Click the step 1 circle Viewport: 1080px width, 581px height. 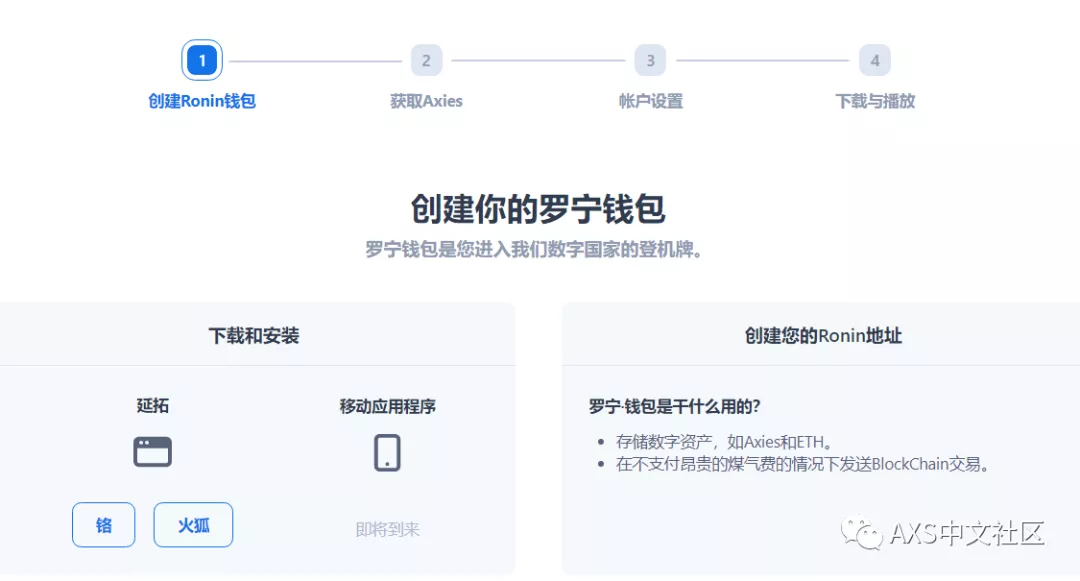pos(202,61)
